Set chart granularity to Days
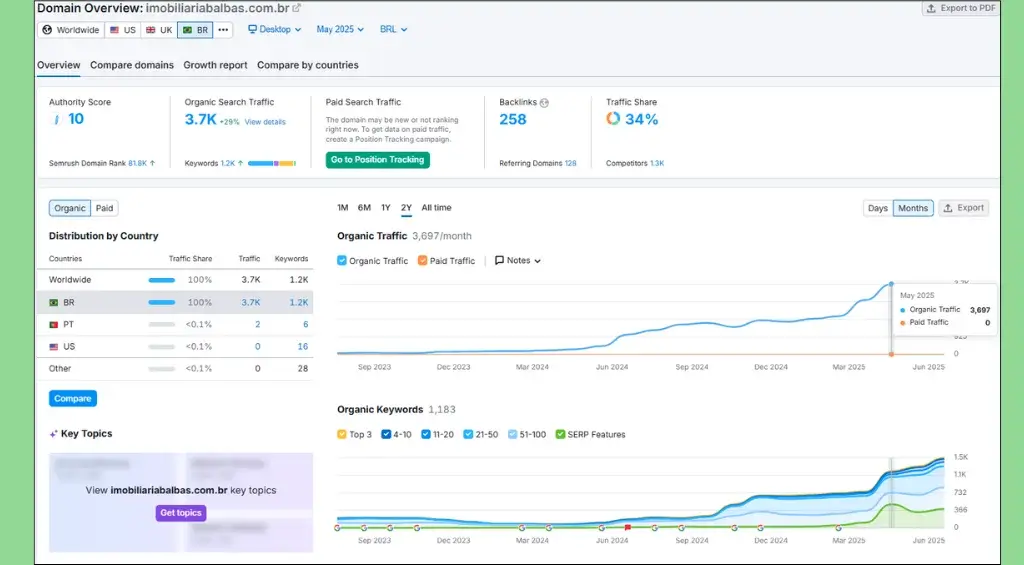Viewport: 1024px width, 565px height. tap(878, 208)
